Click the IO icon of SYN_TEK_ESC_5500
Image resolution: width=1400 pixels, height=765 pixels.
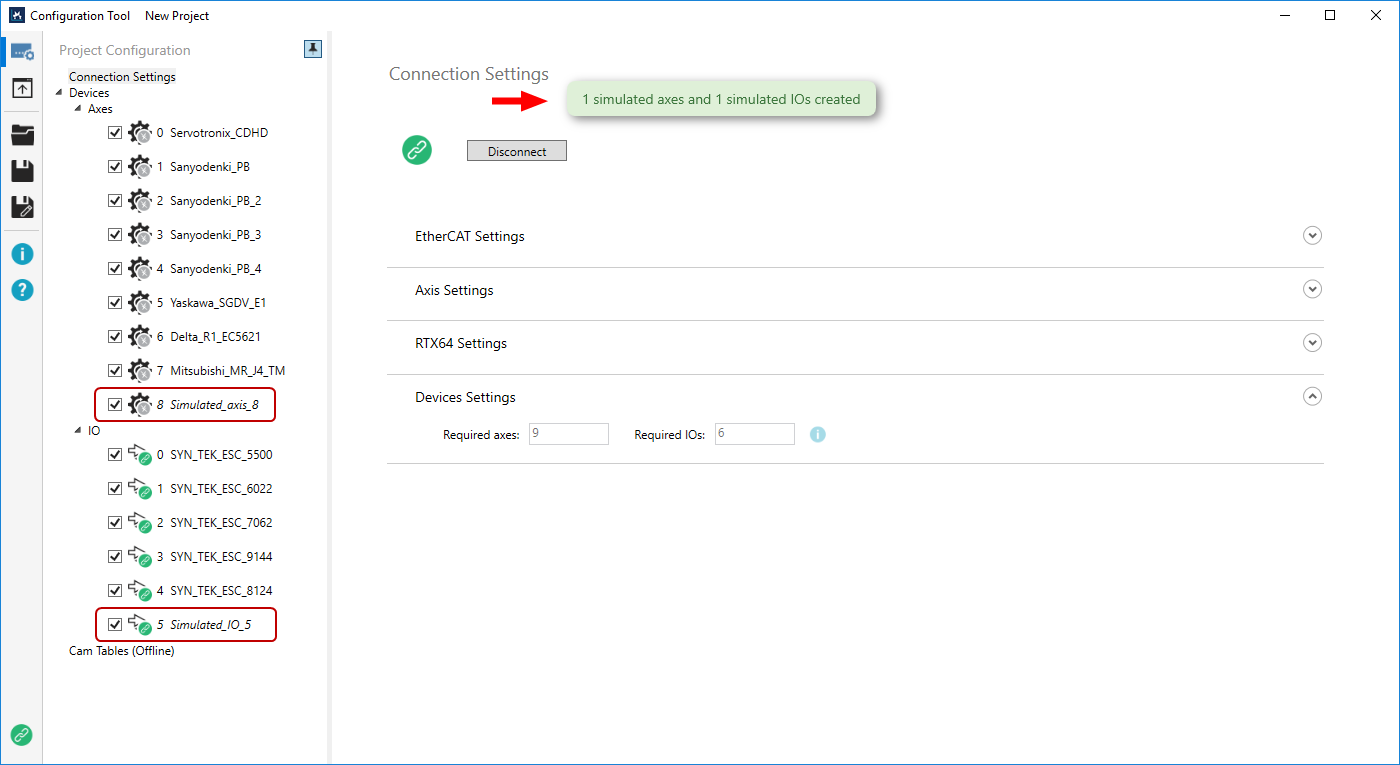(140, 455)
